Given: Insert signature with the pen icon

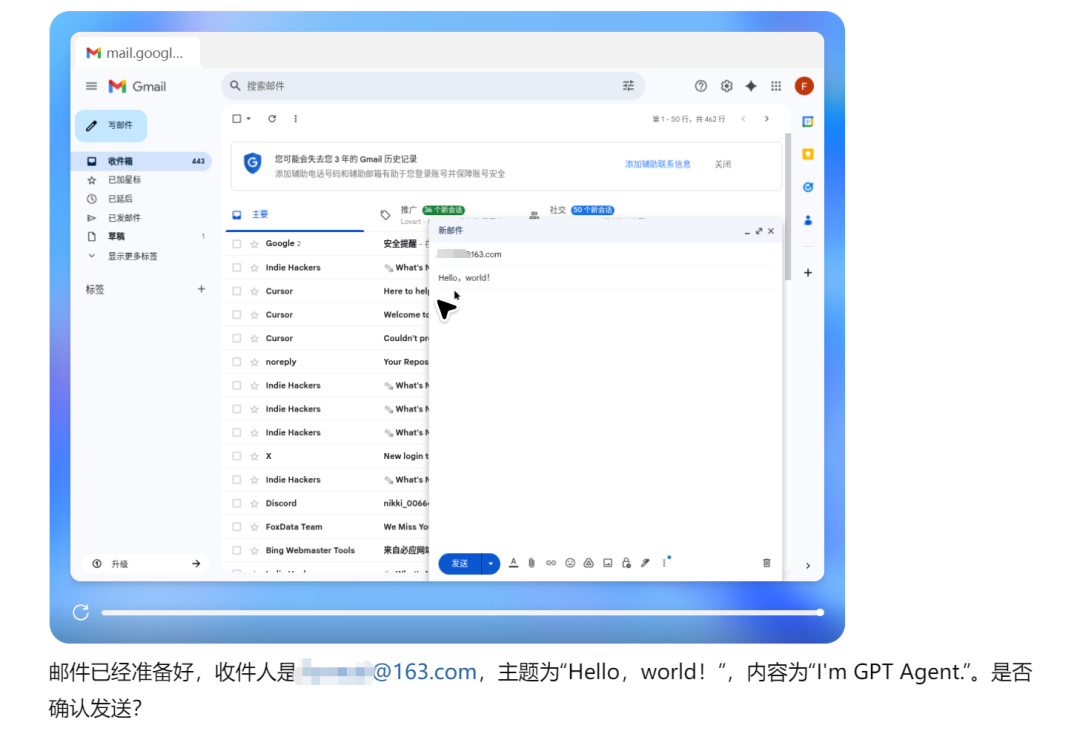Looking at the screenshot, I should (x=645, y=563).
